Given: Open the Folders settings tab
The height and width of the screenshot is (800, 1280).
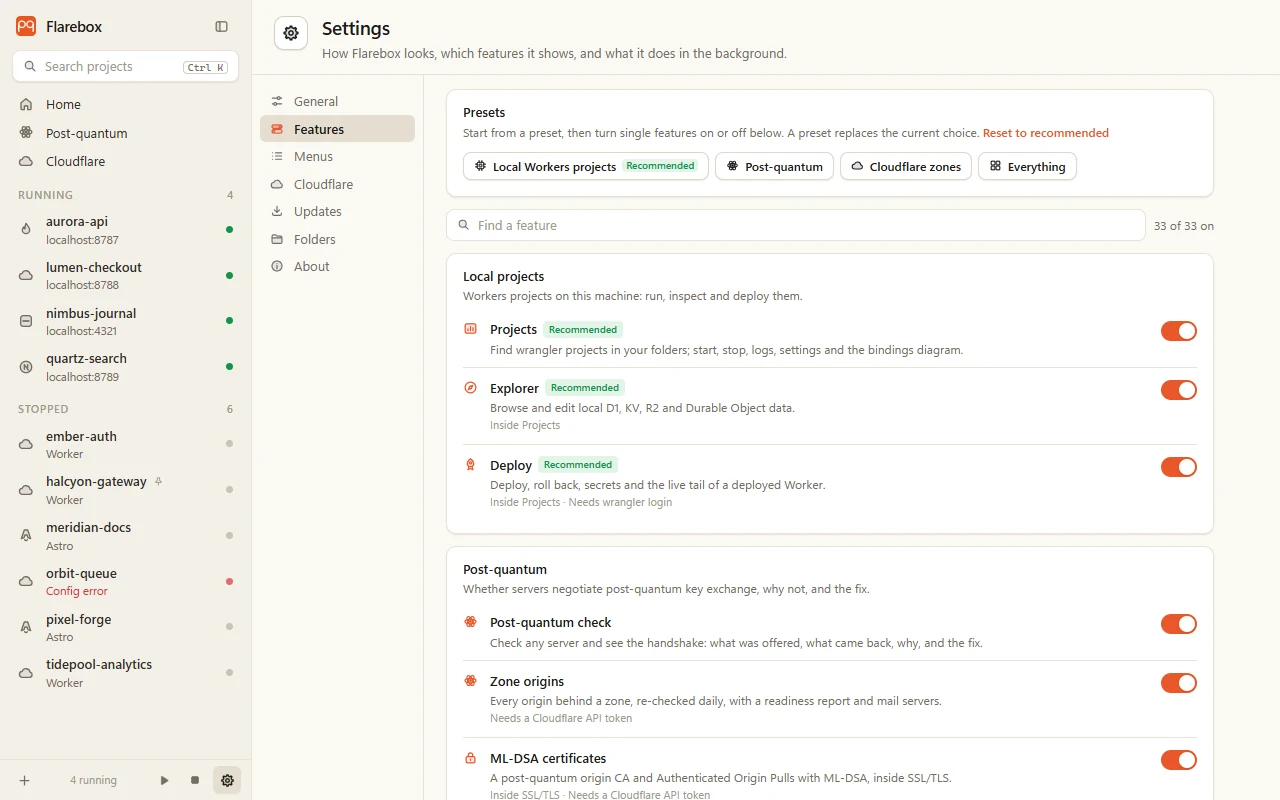Looking at the screenshot, I should click(337, 239).
